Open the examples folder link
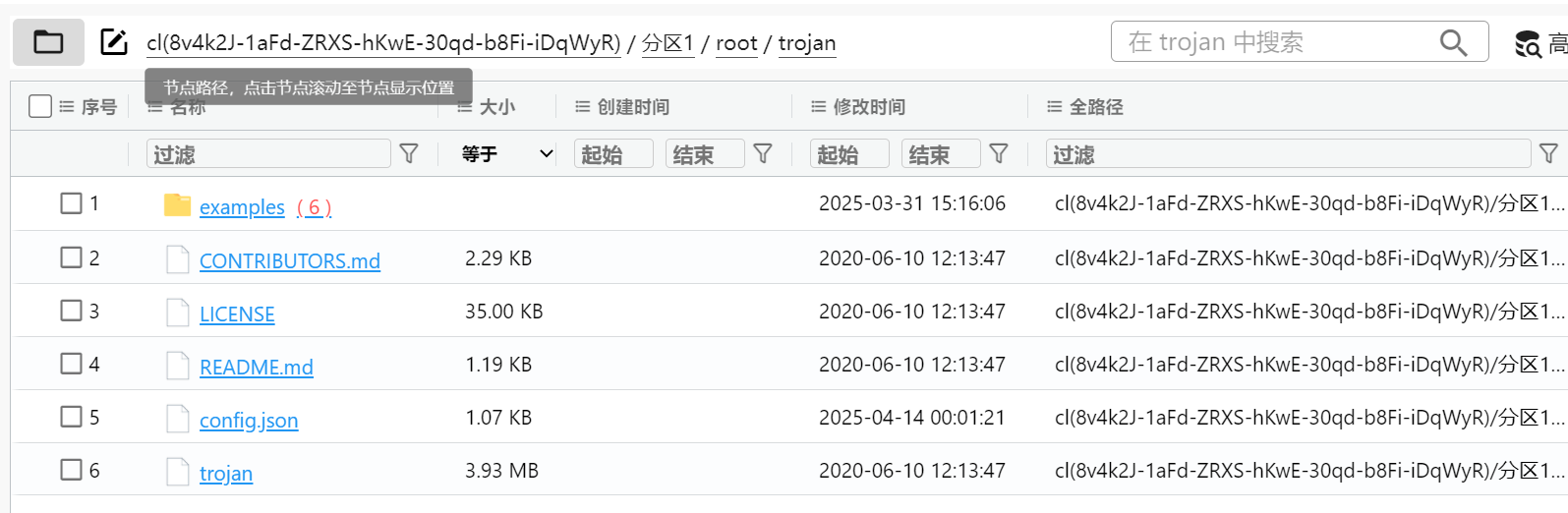 [x=242, y=207]
